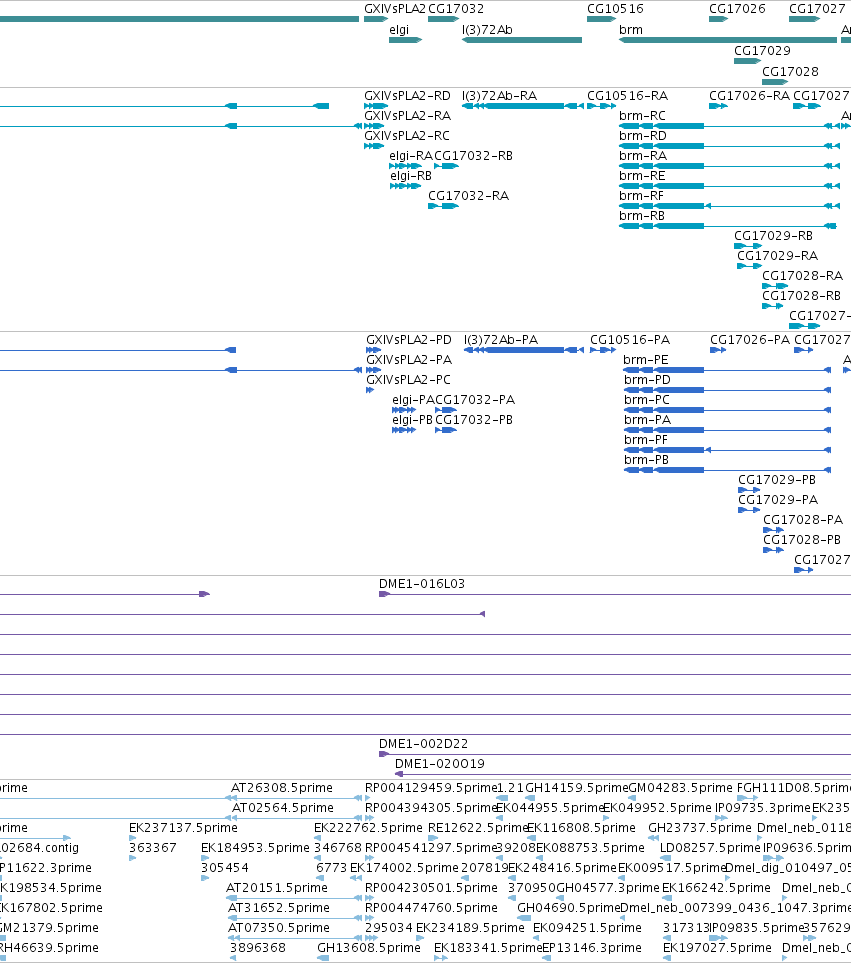Open EST EK234189.5prime
This screenshot has width=851, height=963.
tap(470, 928)
